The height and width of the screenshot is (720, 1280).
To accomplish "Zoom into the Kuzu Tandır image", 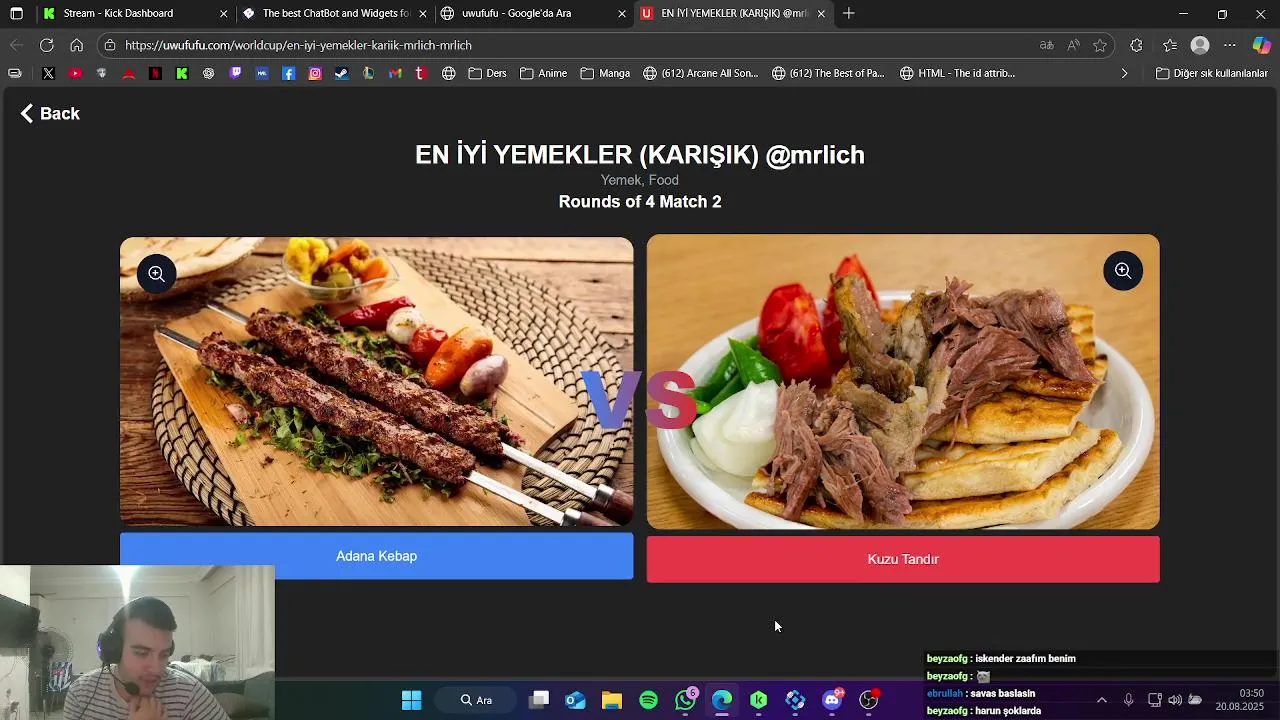I will click(1123, 271).
